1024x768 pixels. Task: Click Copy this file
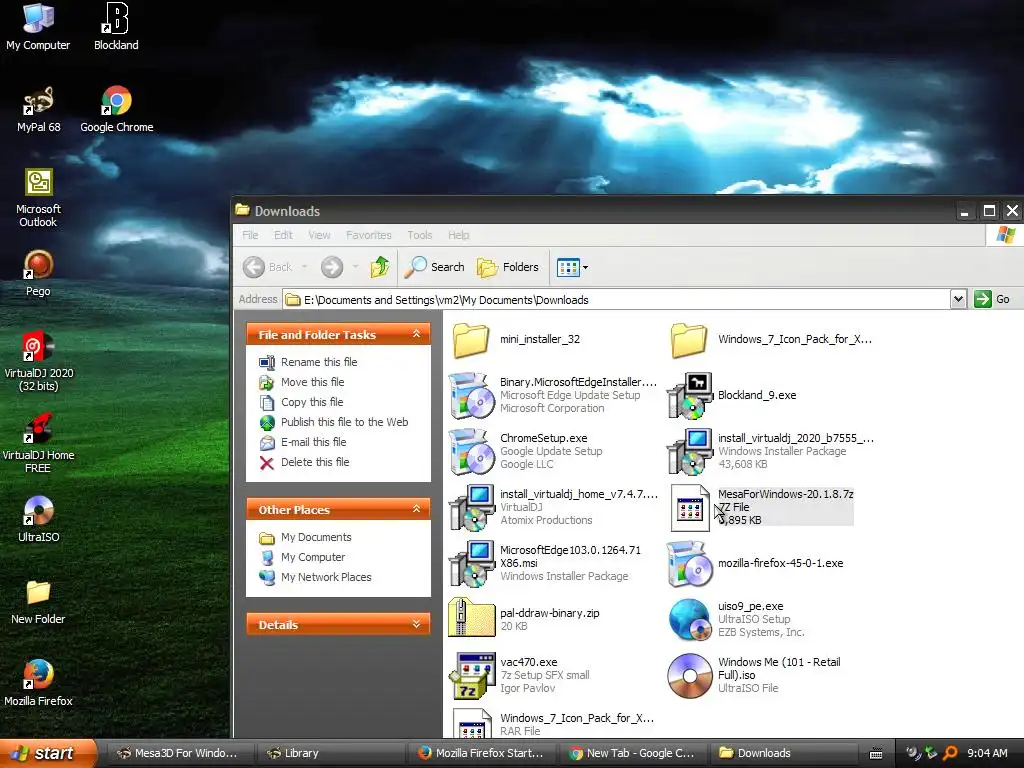coord(312,402)
